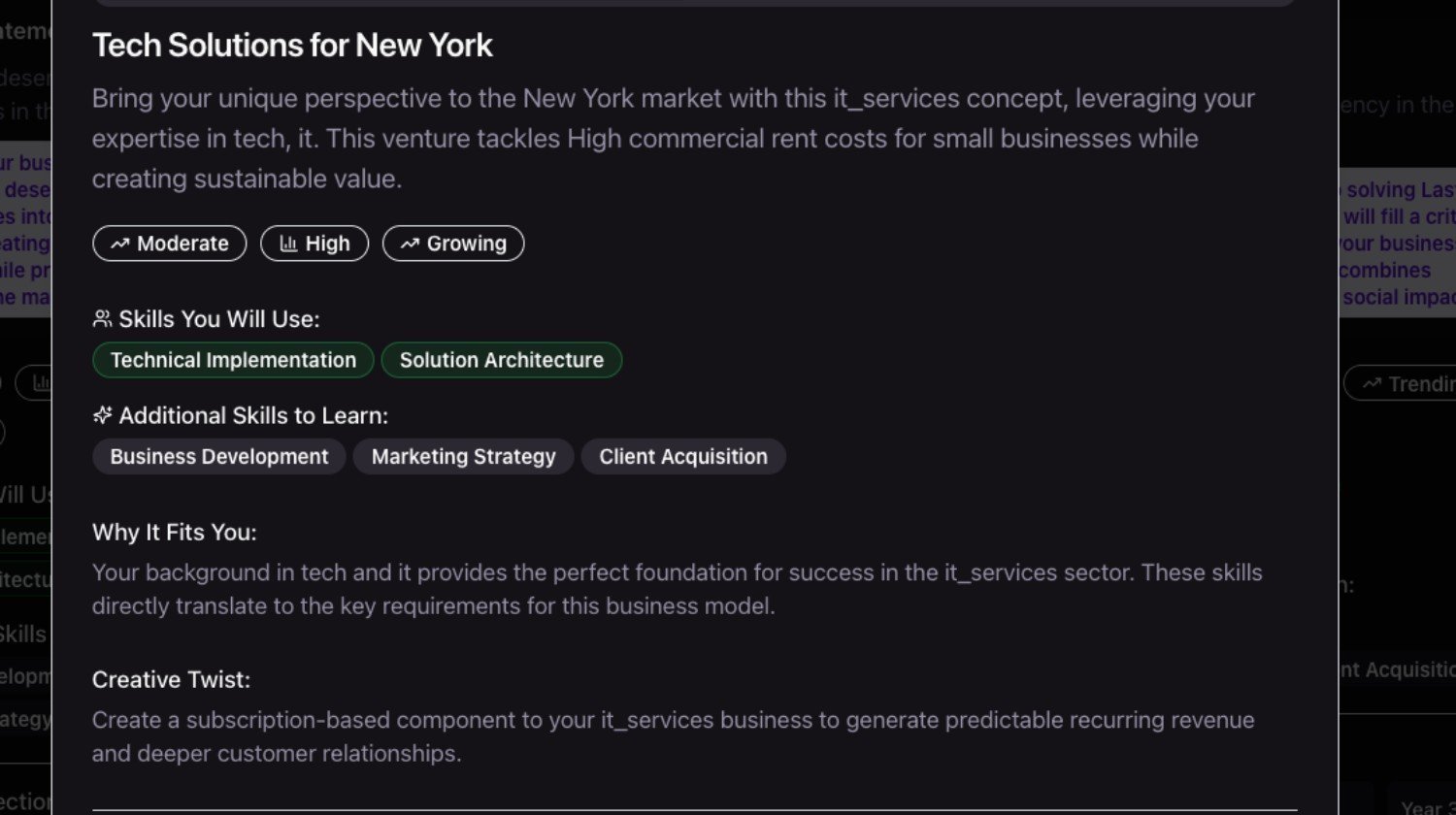The height and width of the screenshot is (815, 1456).
Task: Click the trend icon in Moderate badge
Action: [119, 244]
